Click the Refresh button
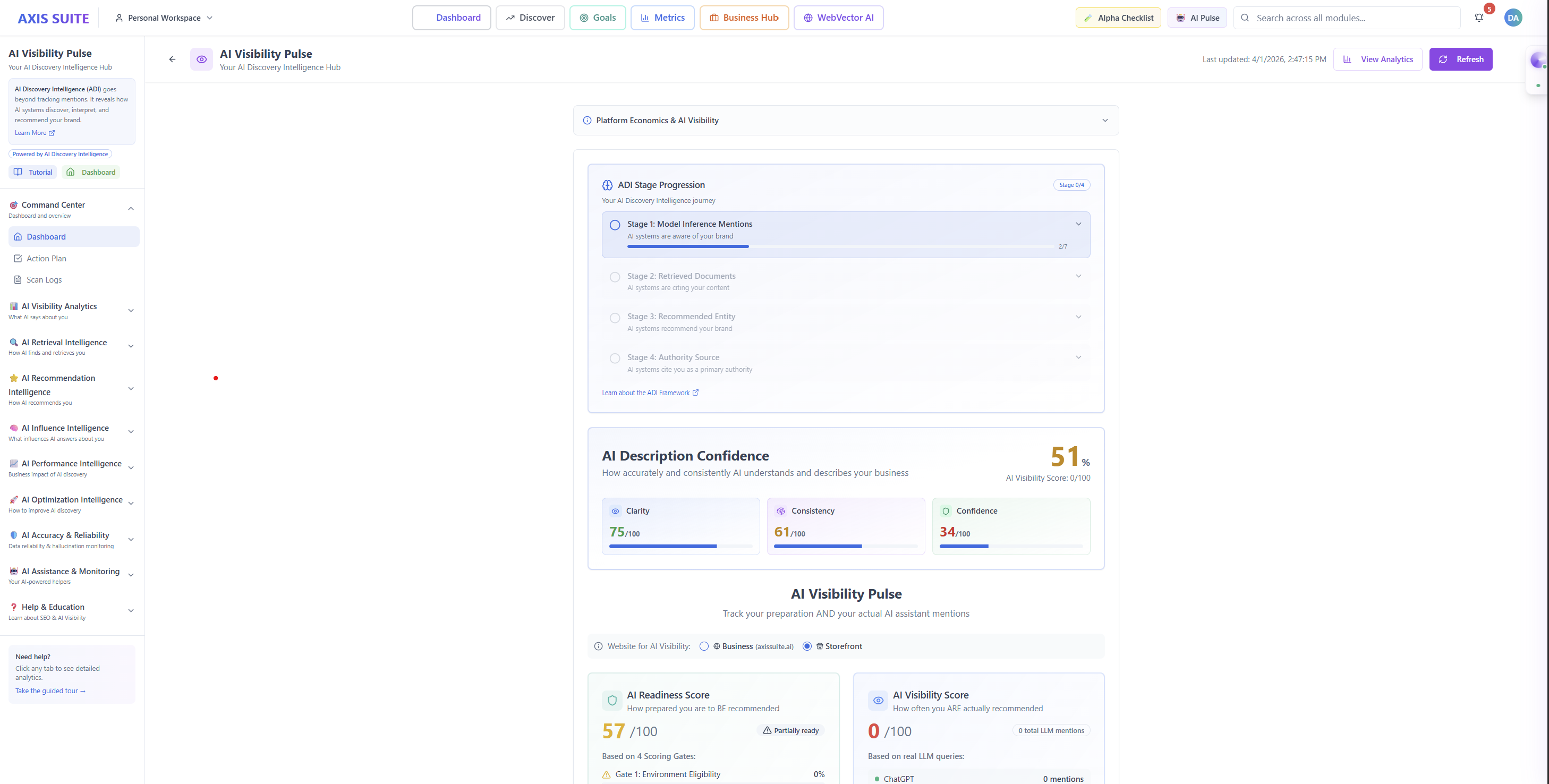 coord(1461,59)
